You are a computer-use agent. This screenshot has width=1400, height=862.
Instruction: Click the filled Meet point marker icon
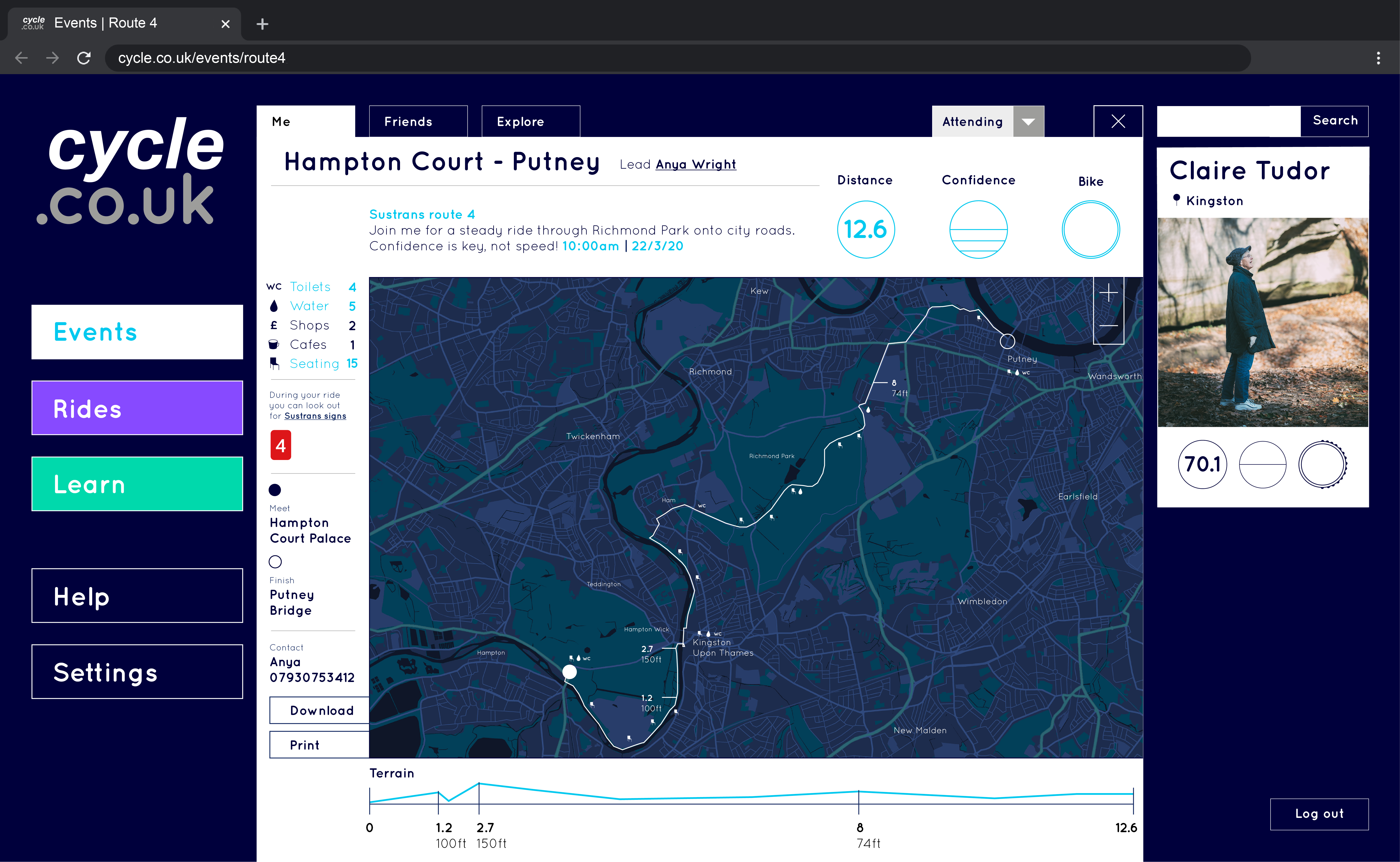[275, 490]
